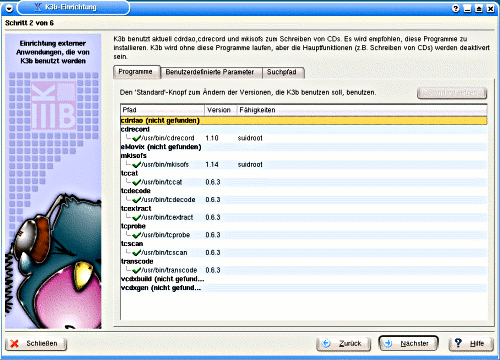Sort by the Version column header
The height and width of the screenshot is (360, 500).
221,110
